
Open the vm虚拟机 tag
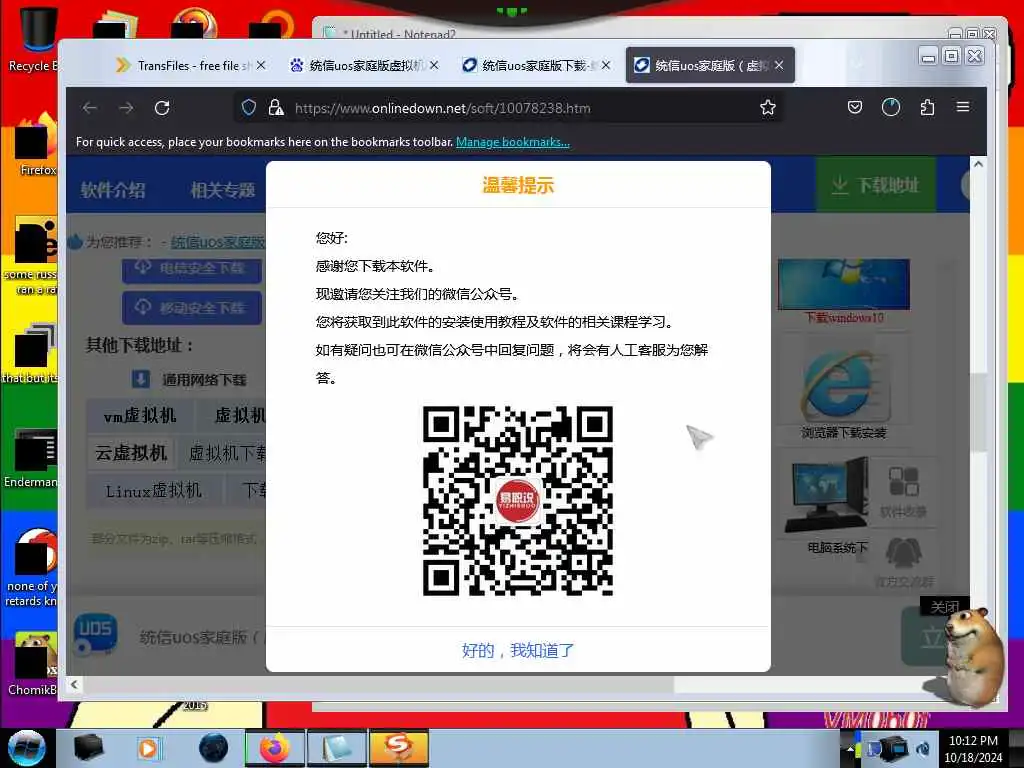pyautogui.click(x=140, y=415)
